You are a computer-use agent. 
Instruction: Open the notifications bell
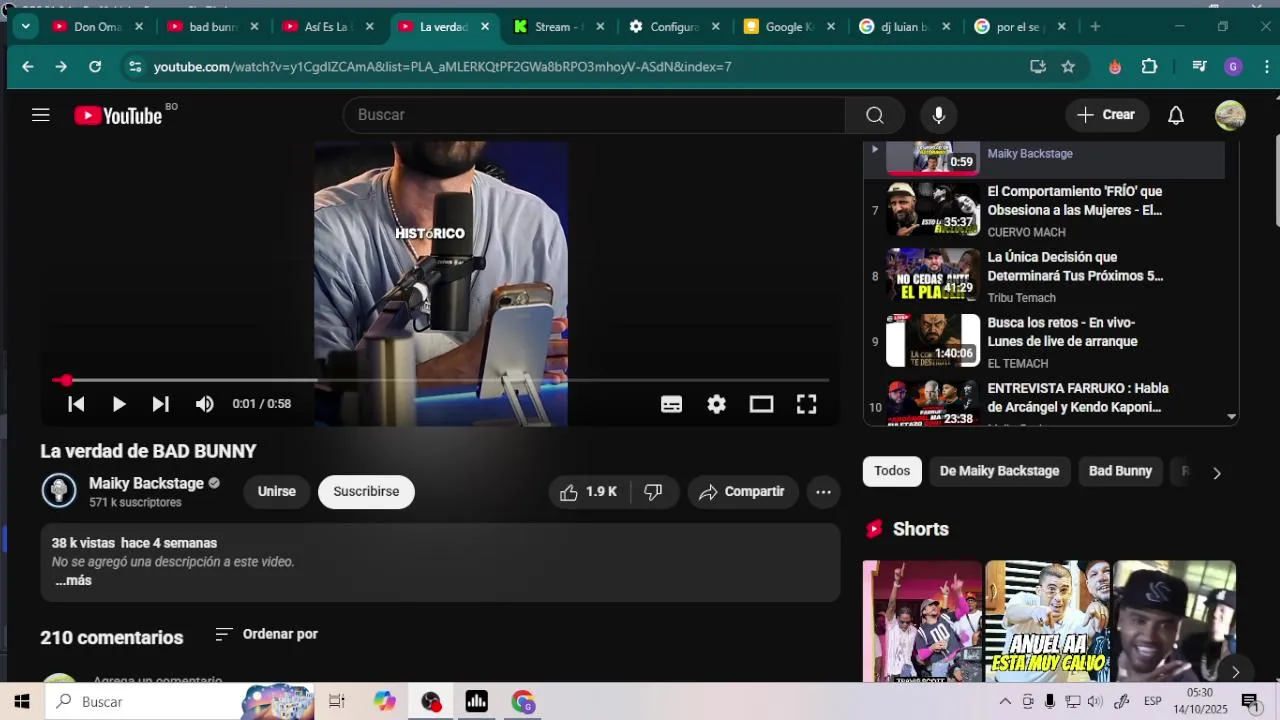(1176, 115)
